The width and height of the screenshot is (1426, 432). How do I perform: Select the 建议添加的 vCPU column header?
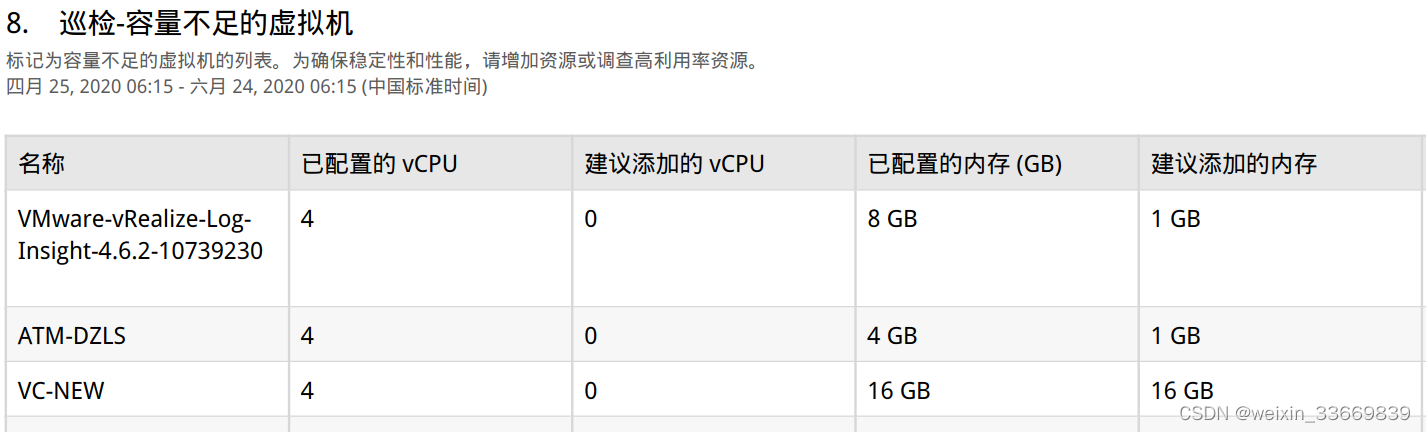coord(674,164)
